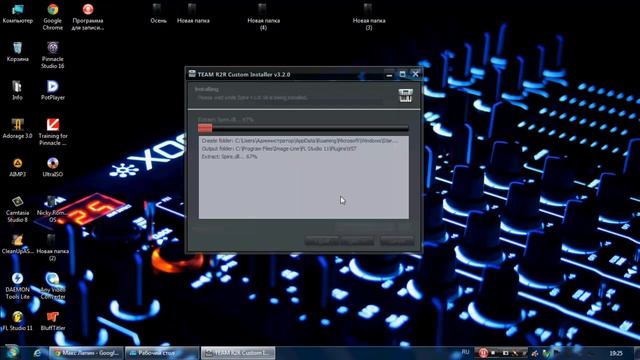Click the 'Create folder:' log line

coord(299,141)
